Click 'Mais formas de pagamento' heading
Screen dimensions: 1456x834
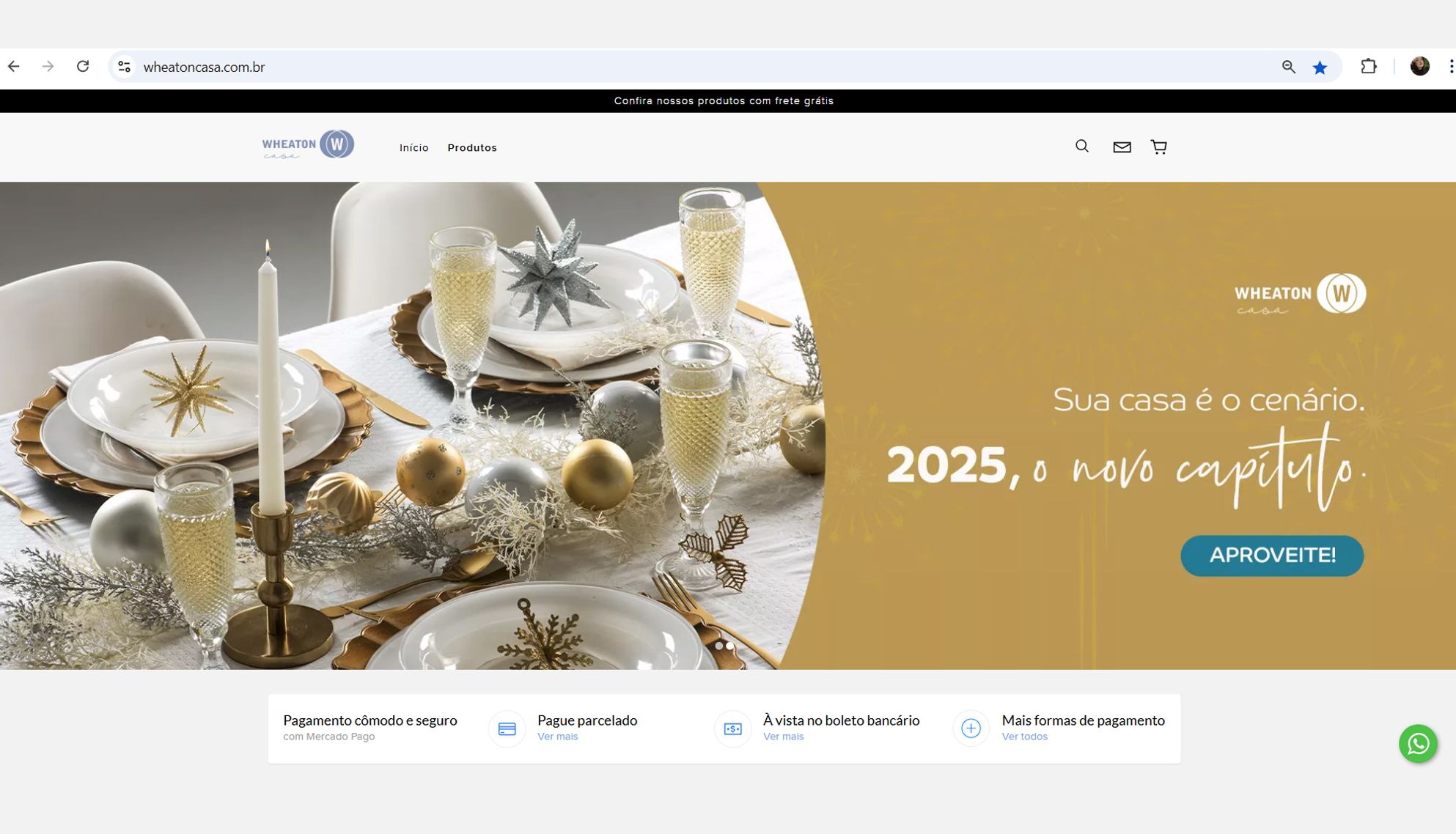coord(1083,720)
